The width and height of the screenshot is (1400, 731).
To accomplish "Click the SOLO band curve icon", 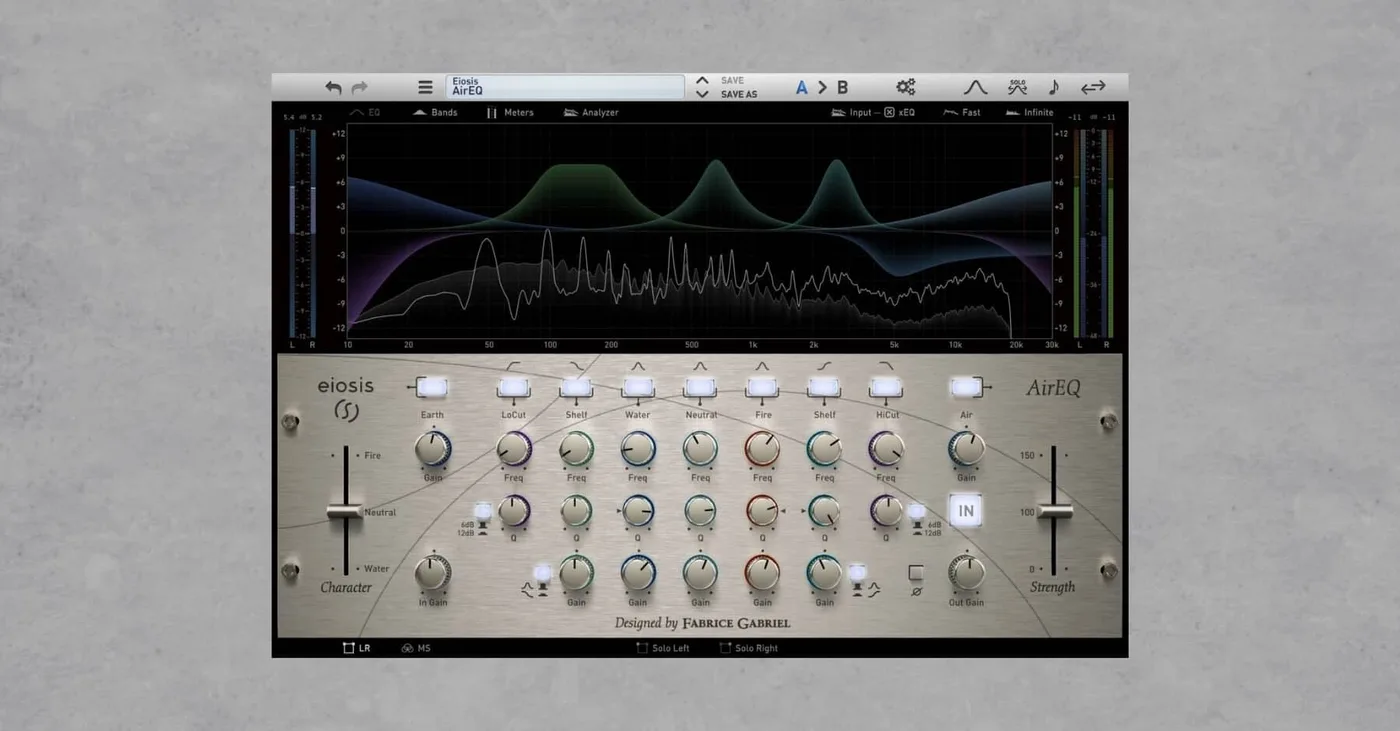I will click(x=1017, y=88).
